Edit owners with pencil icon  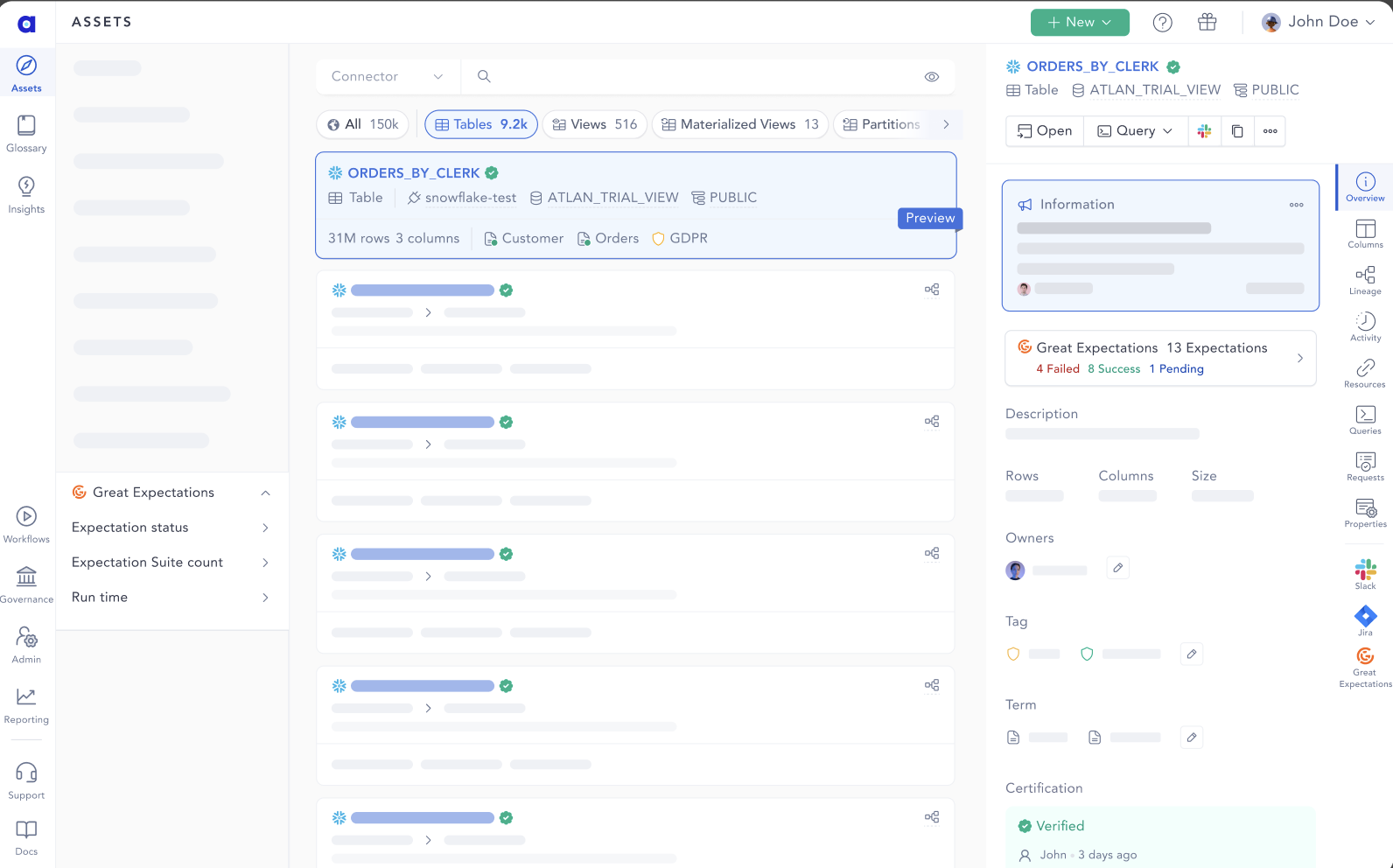tap(1117, 568)
